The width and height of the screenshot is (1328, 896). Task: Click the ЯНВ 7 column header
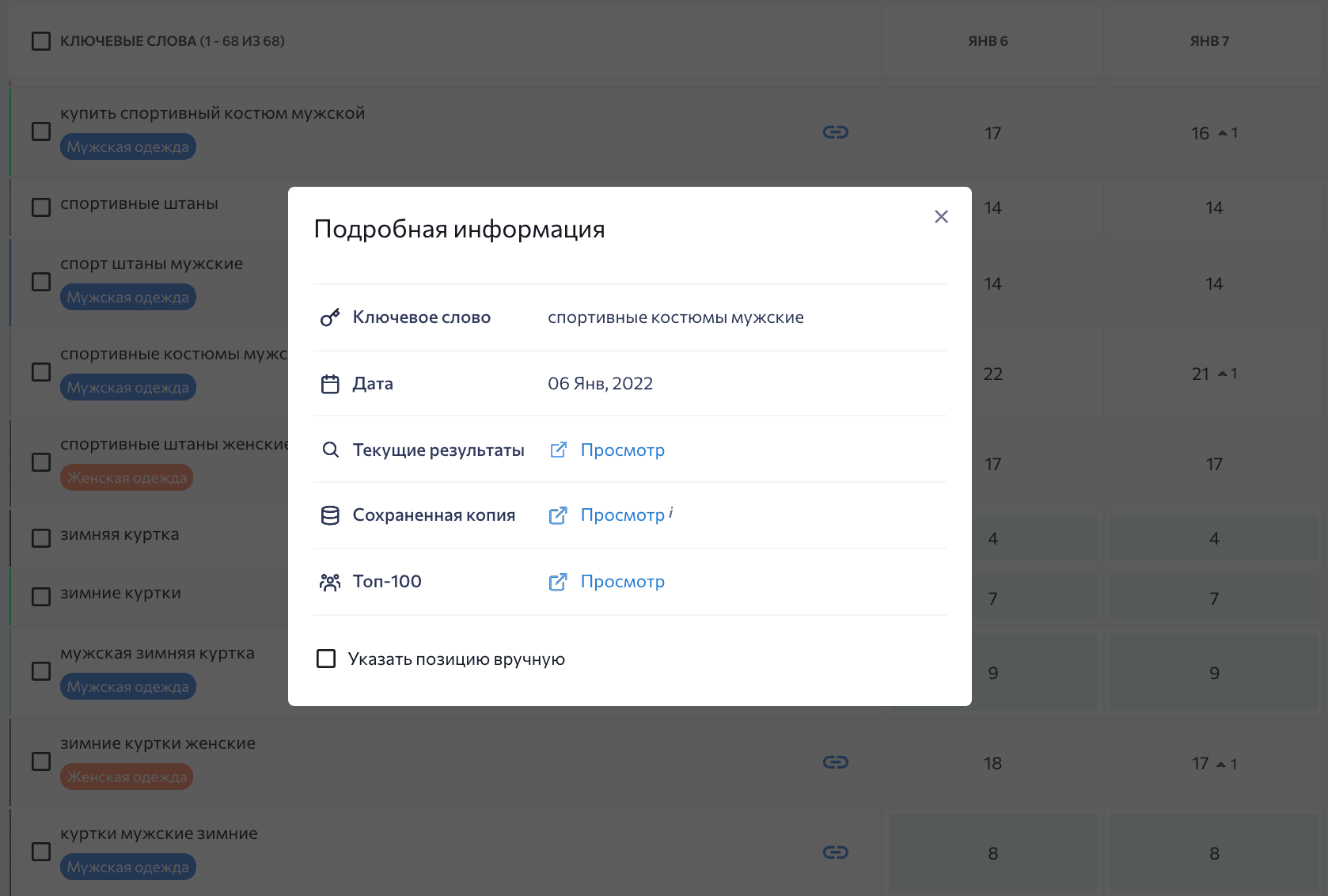tap(1209, 41)
